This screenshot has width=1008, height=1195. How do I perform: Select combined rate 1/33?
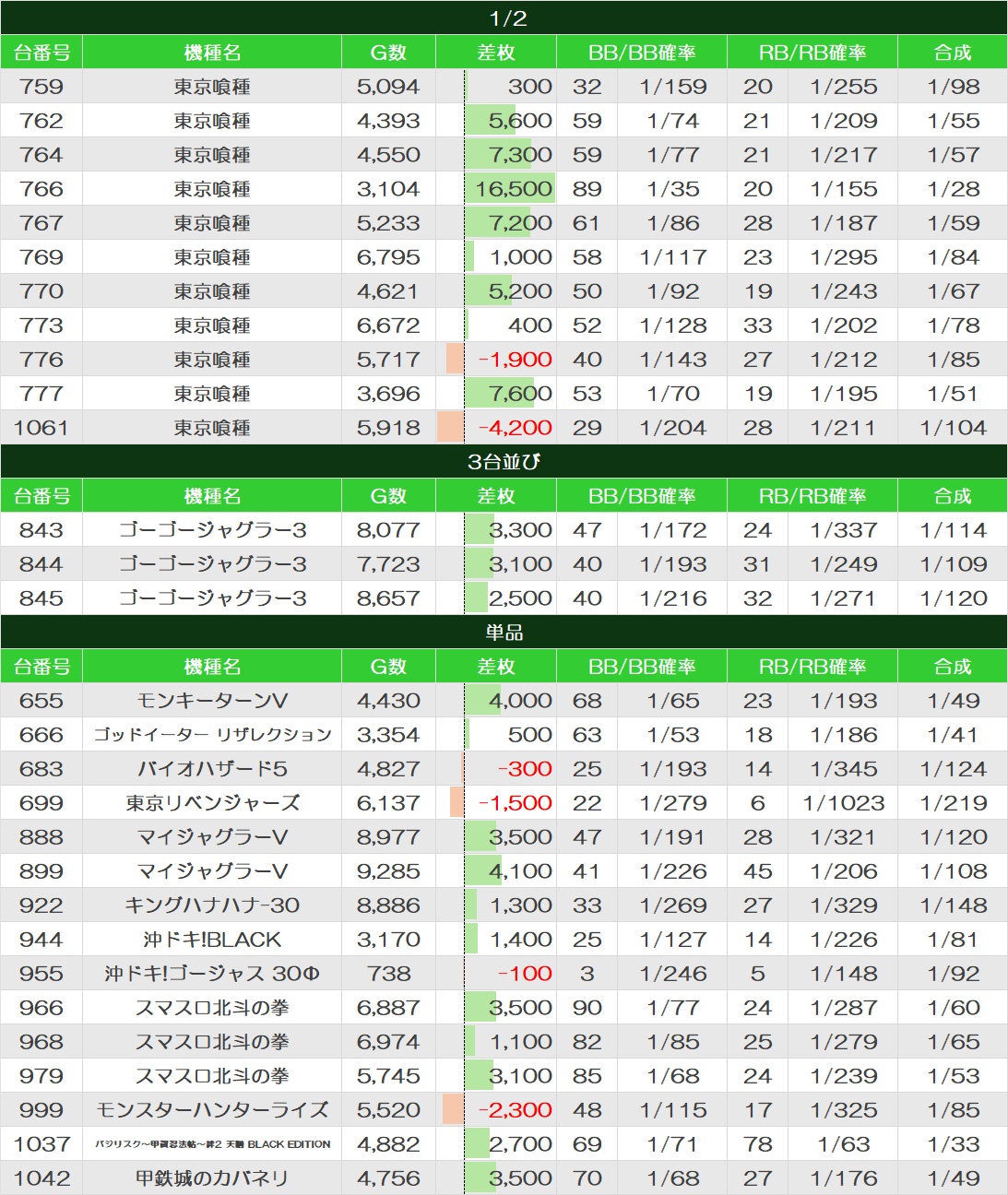point(954,1144)
